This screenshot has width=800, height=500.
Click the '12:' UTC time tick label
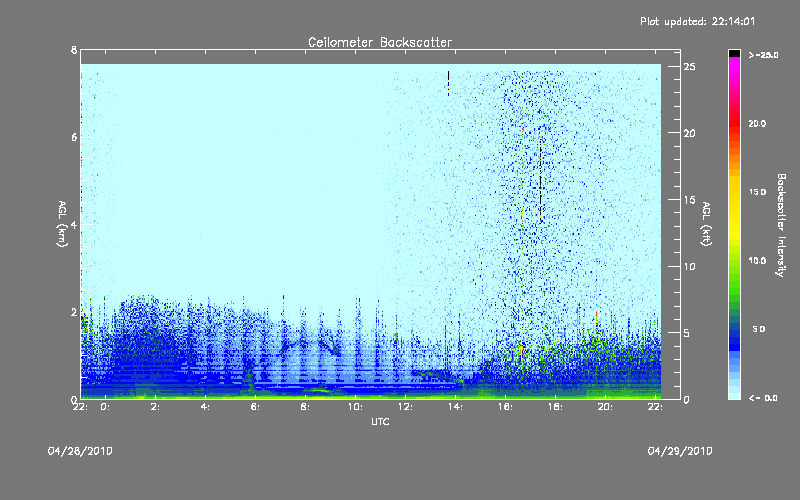[x=405, y=407]
